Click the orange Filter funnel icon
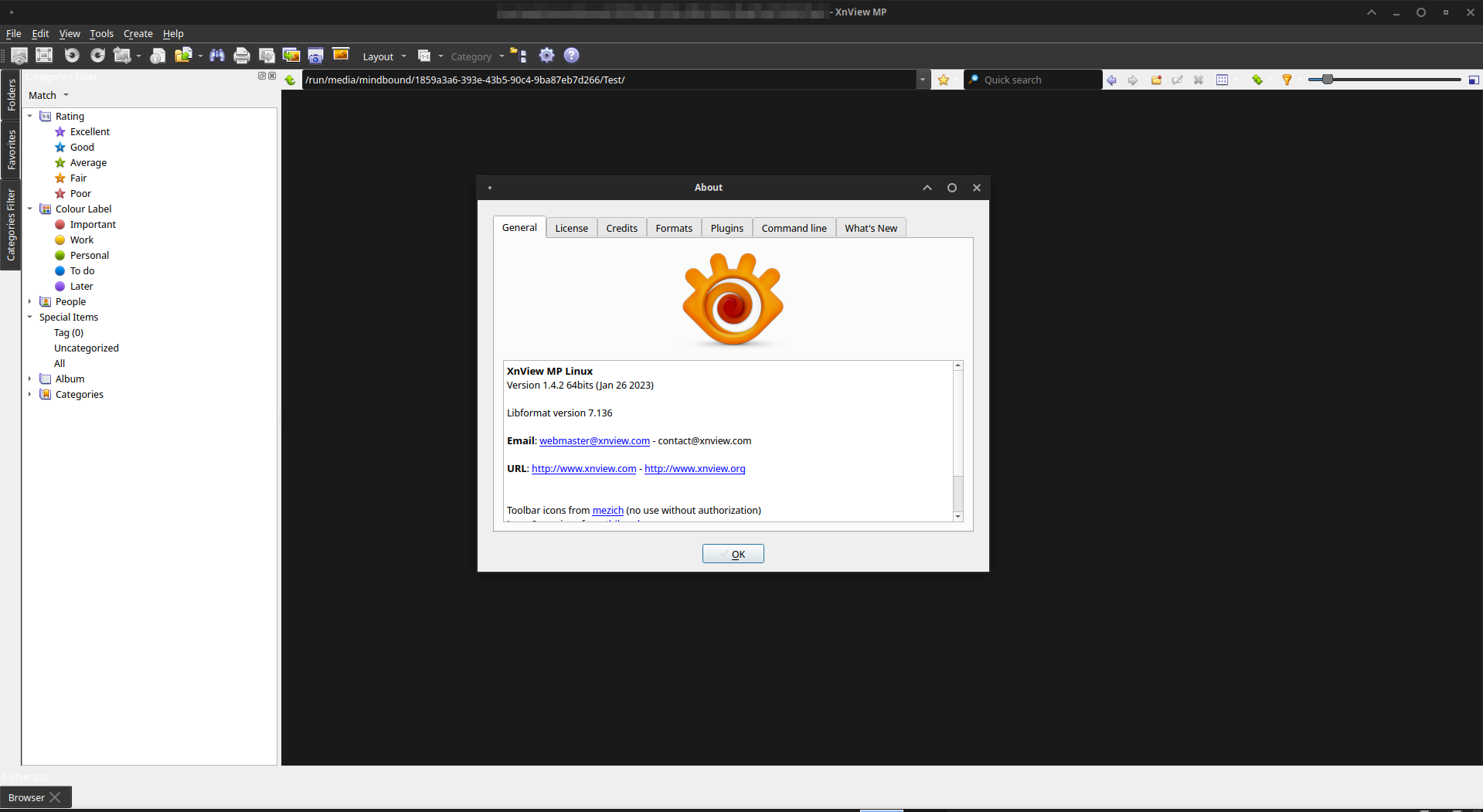The width and height of the screenshot is (1483, 812). tap(1287, 80)
